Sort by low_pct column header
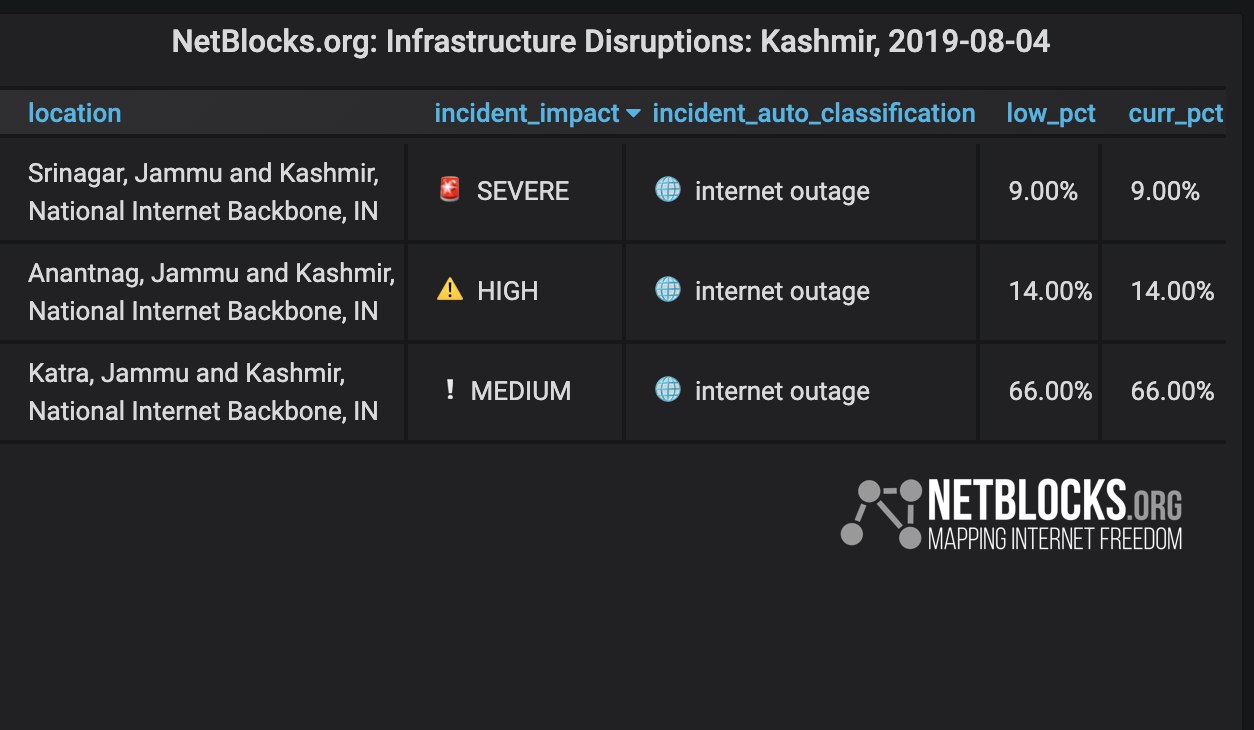This screenshot has width=1254, height=730. [1051, 113]
